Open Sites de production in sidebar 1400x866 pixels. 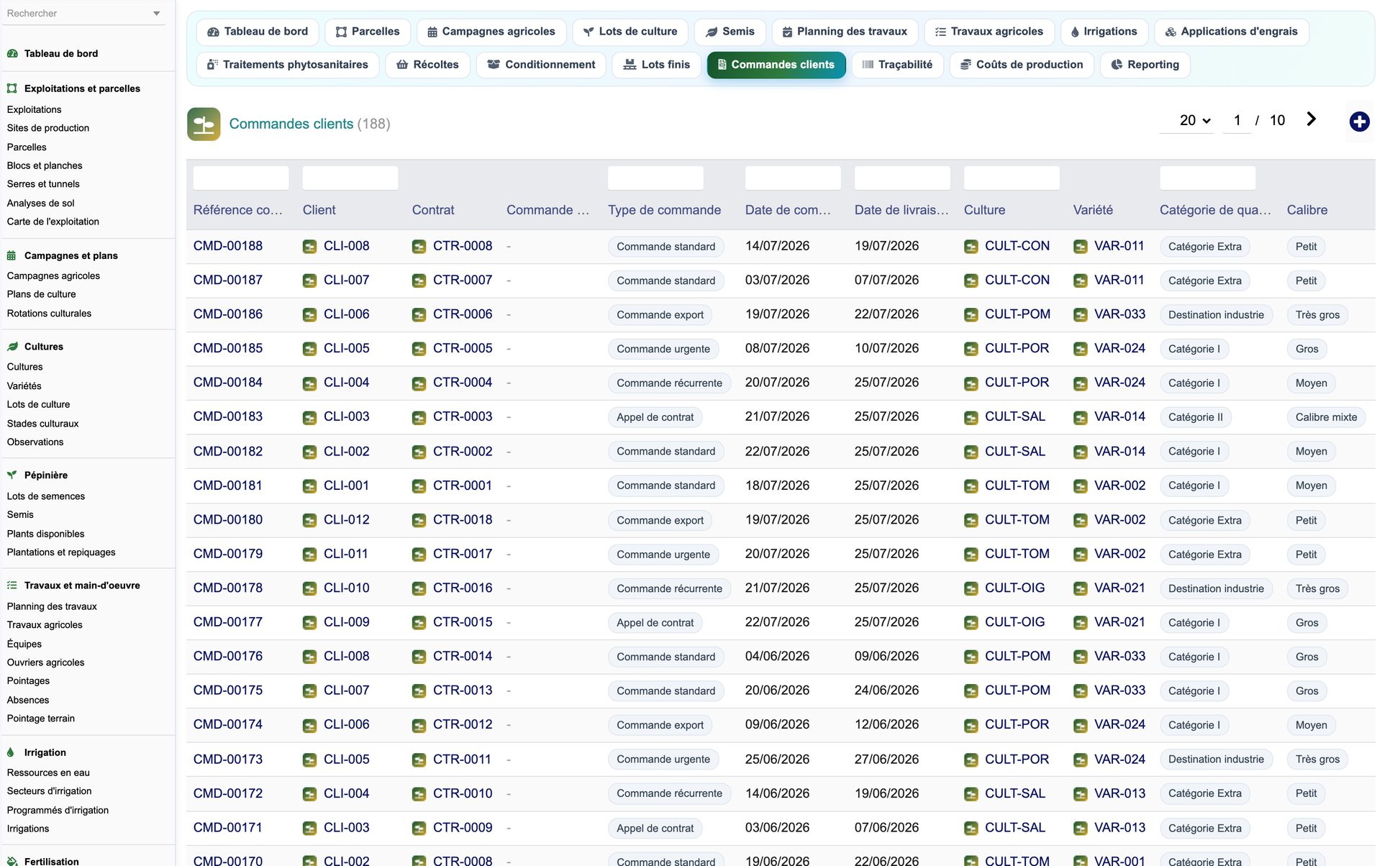click(x=48, y=128)
